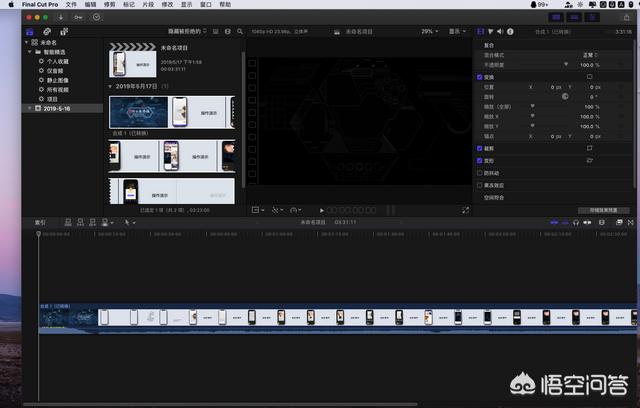This screenshot has width=640, height=408.
Task: Open the viewer zoom 29% dropdown
Action: point(430,31)
